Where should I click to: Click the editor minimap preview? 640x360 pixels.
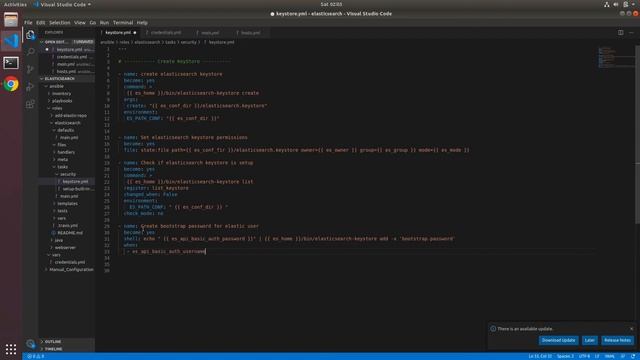616,57
